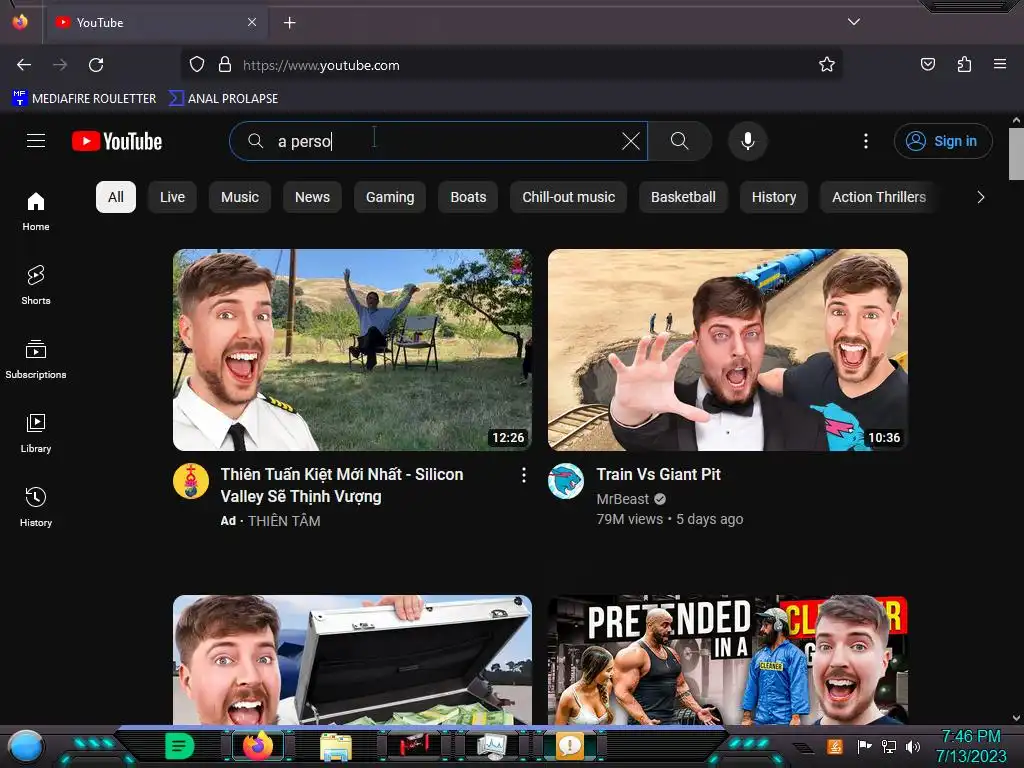1024x768 pixels.
Task: Select the Basketball filter chip
Action: pyautogui.click(x=683, y=197)
